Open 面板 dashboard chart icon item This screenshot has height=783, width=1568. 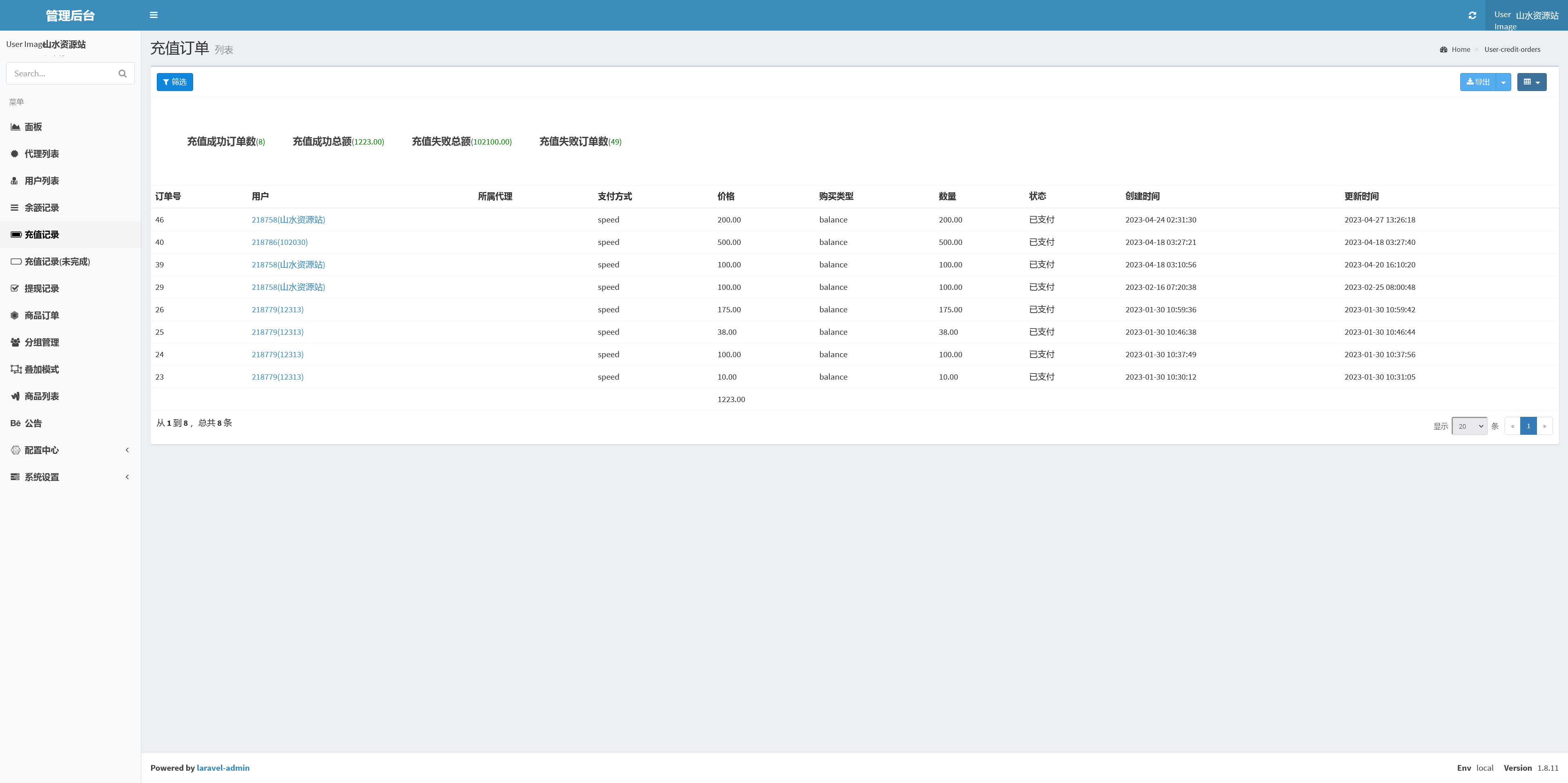click(15, 127)
